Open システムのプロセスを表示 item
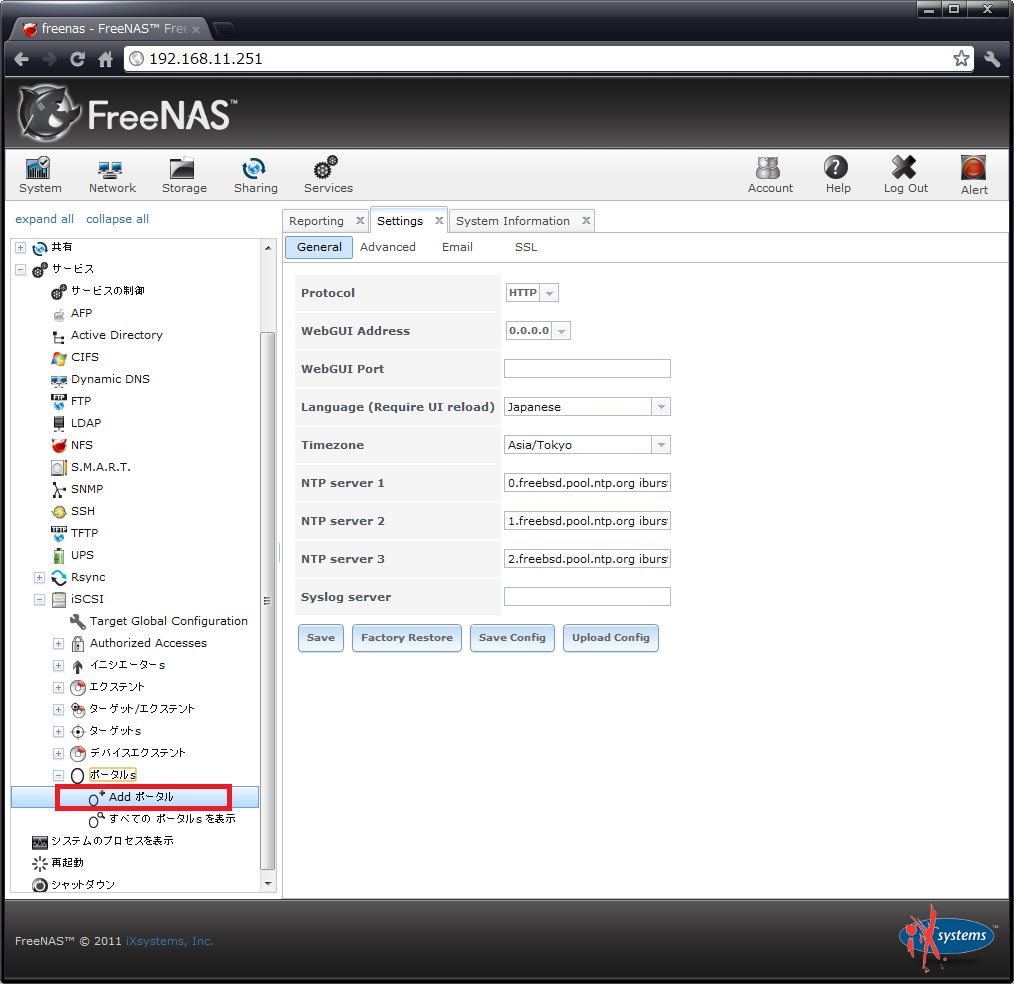The image size is (1014, 984). click(113, 840)
